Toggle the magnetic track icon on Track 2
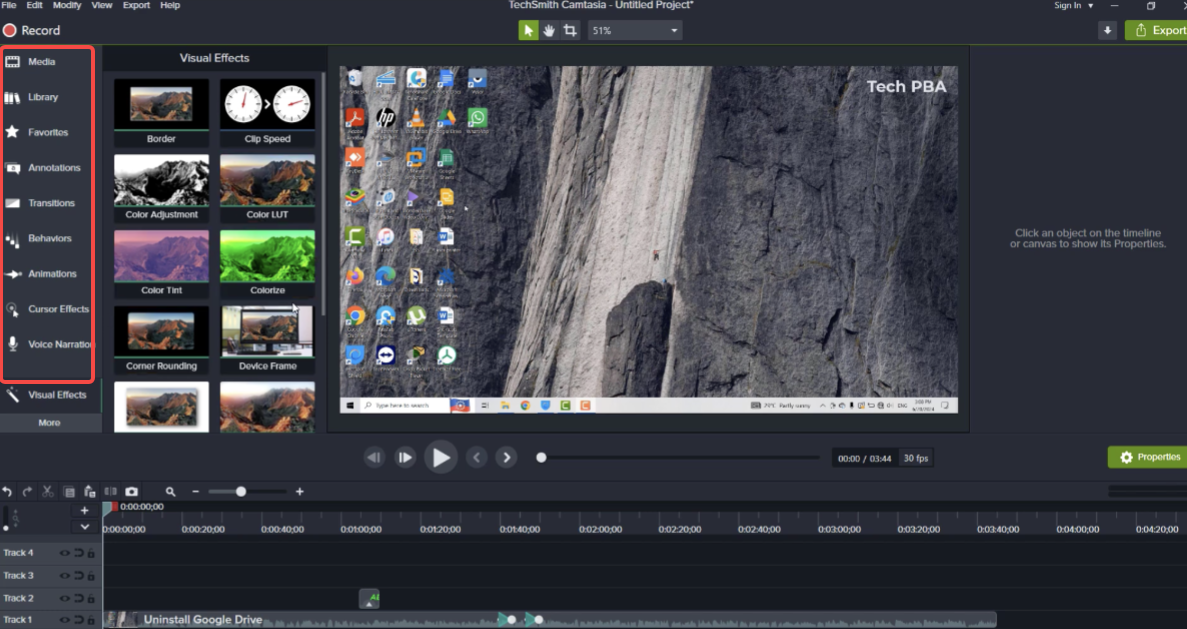This screenshot has width=1187, height=629. click(78, 598)
